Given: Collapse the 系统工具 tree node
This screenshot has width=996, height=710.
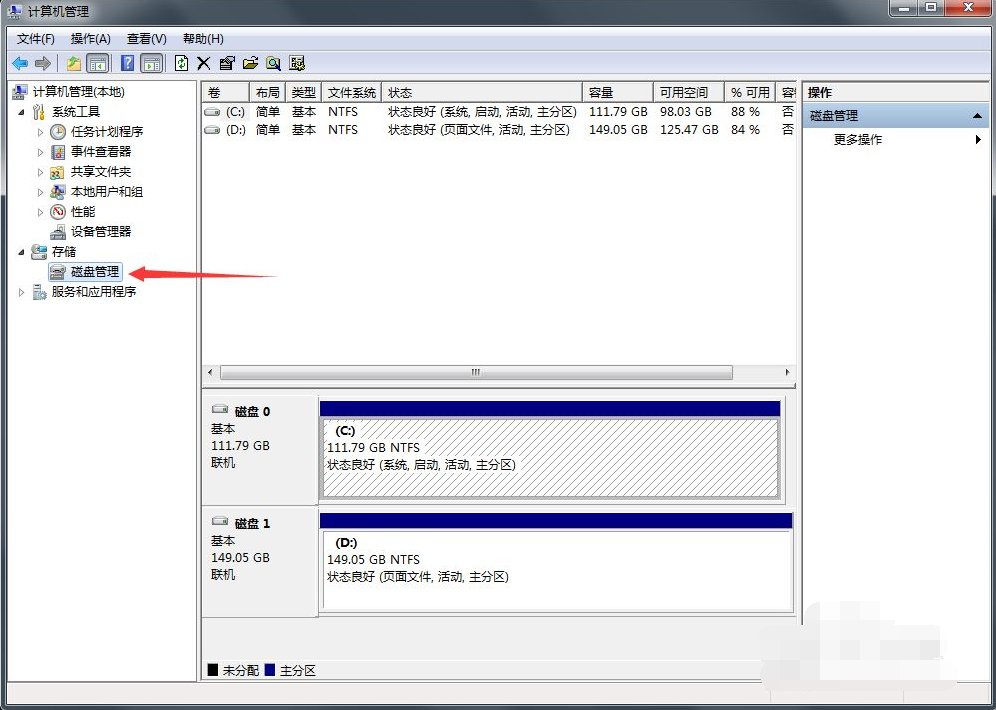Looking at the screenshot, I should click(x=22, y=112).
